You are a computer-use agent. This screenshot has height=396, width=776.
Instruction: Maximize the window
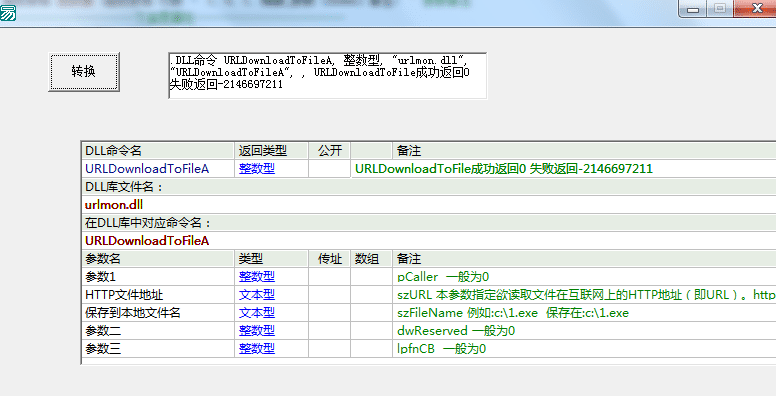[x=720, y=8]
